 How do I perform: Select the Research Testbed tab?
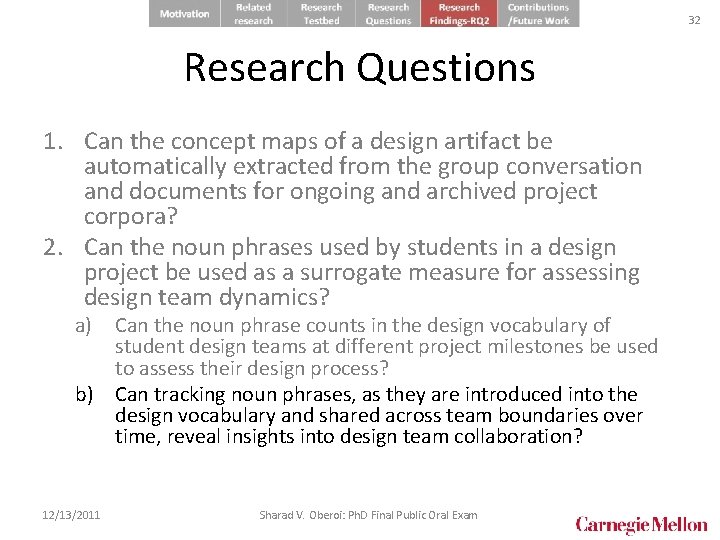321,13
